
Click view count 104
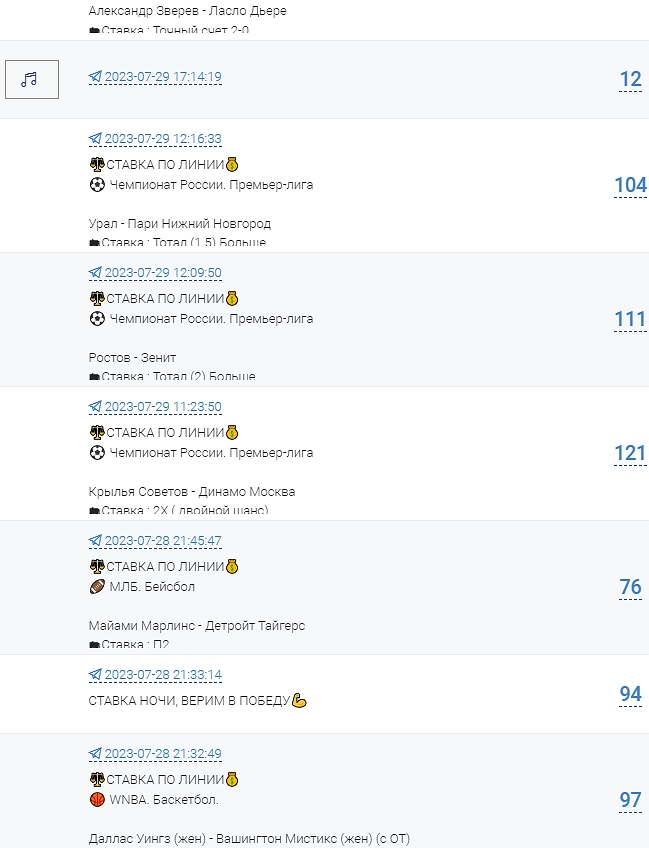click(x=630, y=185)
